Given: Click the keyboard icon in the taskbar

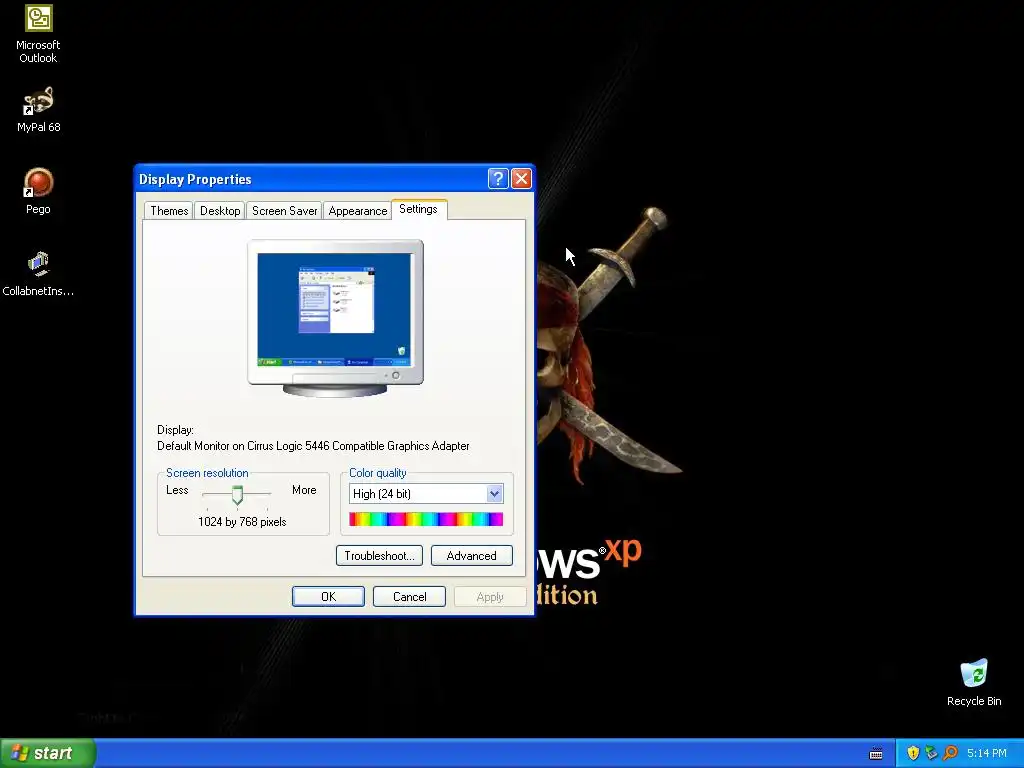Looking at the screenshot, I should coord(876,754).
